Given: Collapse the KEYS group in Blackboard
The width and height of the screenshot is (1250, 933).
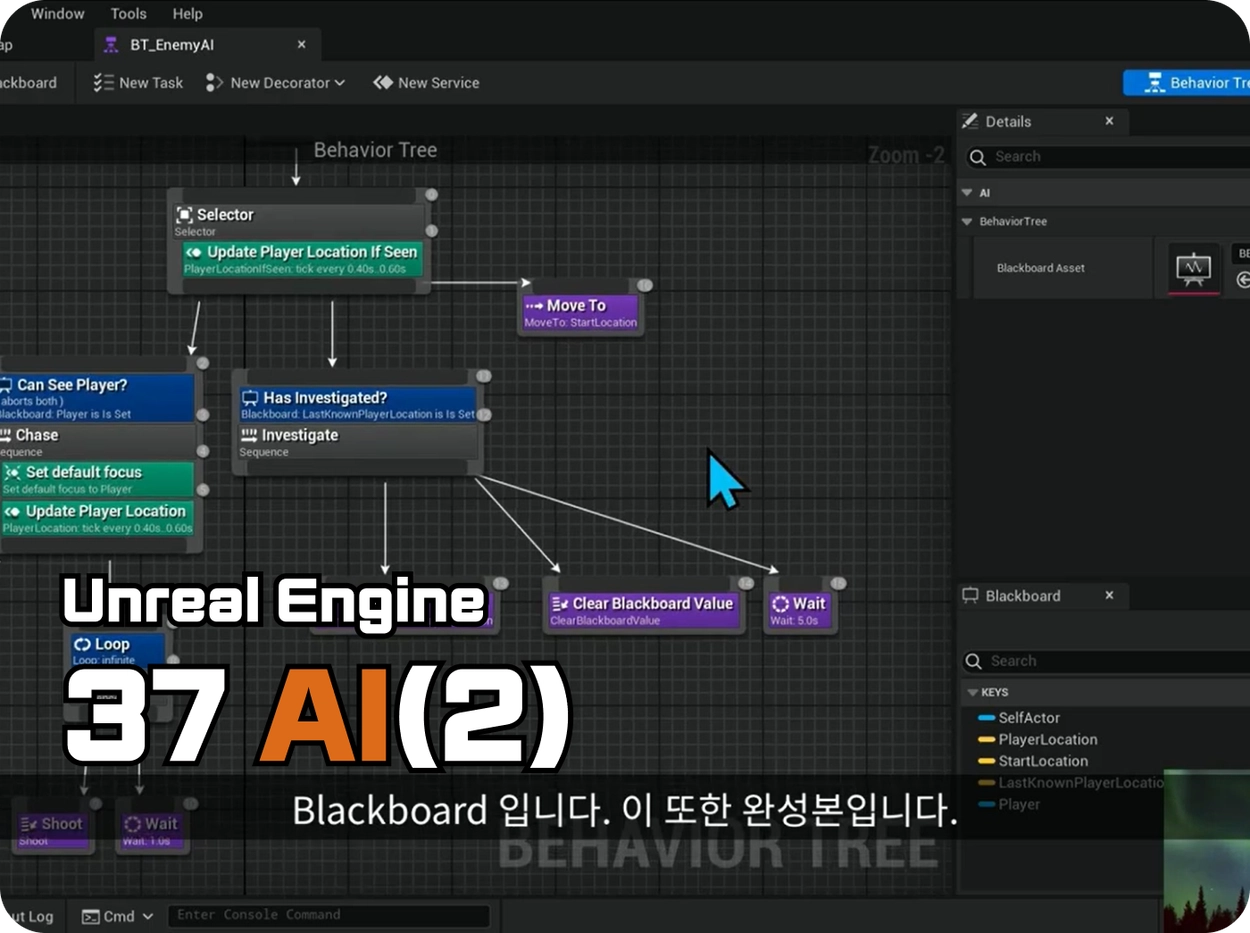Looking at the screenshot, I should (972, 692).
